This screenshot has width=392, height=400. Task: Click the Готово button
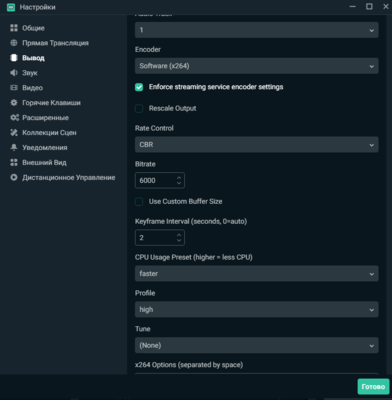(373, 387)
